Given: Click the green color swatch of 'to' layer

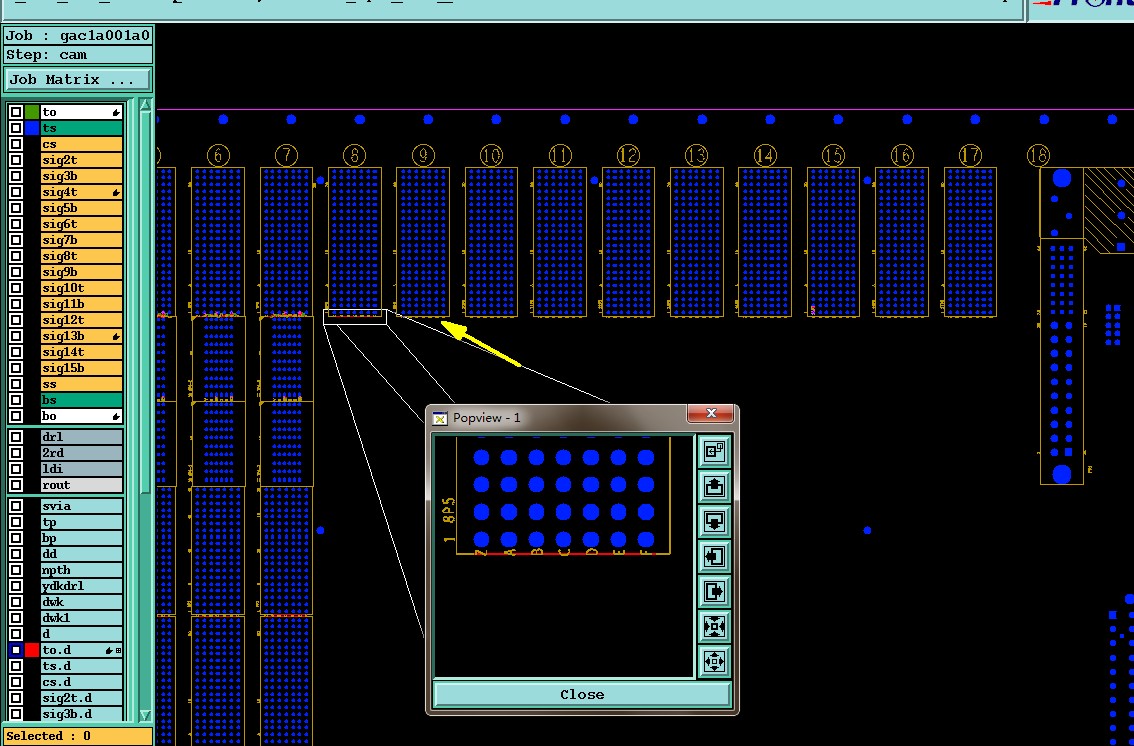Looking at the screenshot, I should tap(32, 112).
